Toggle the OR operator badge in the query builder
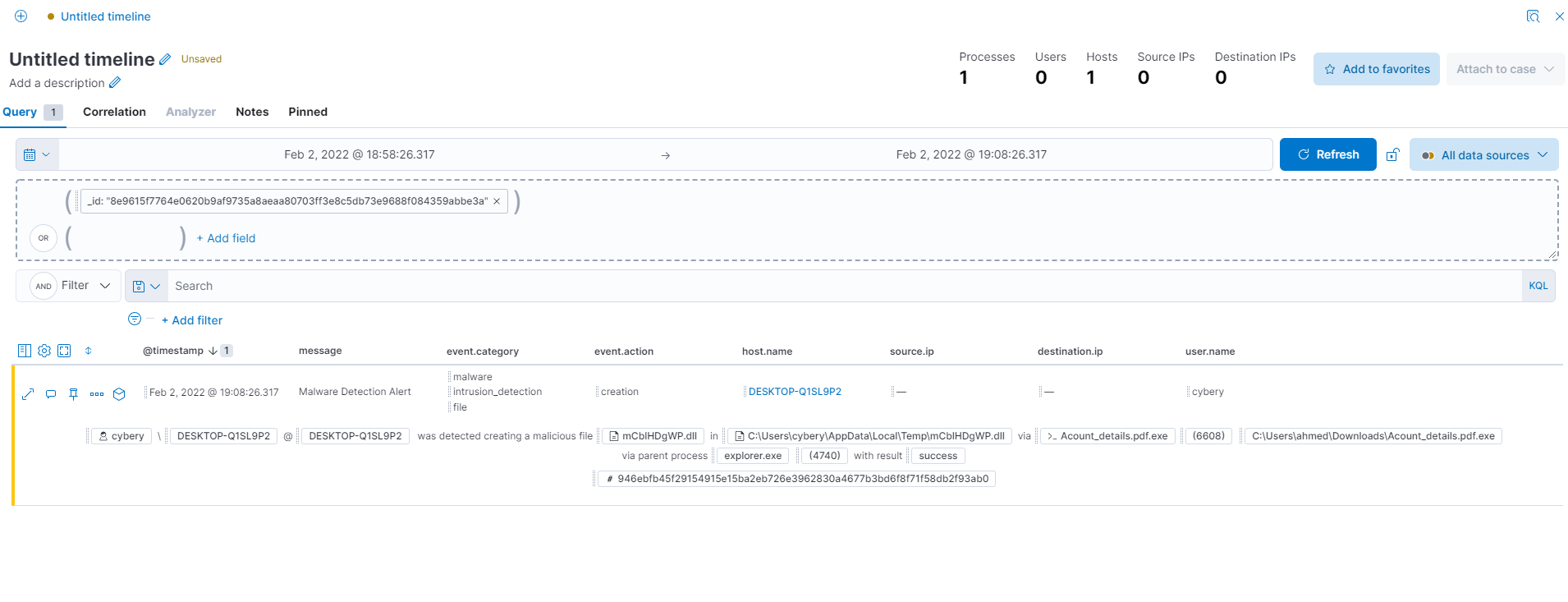This screenshot has height=602, width=1568. (44, 238)
